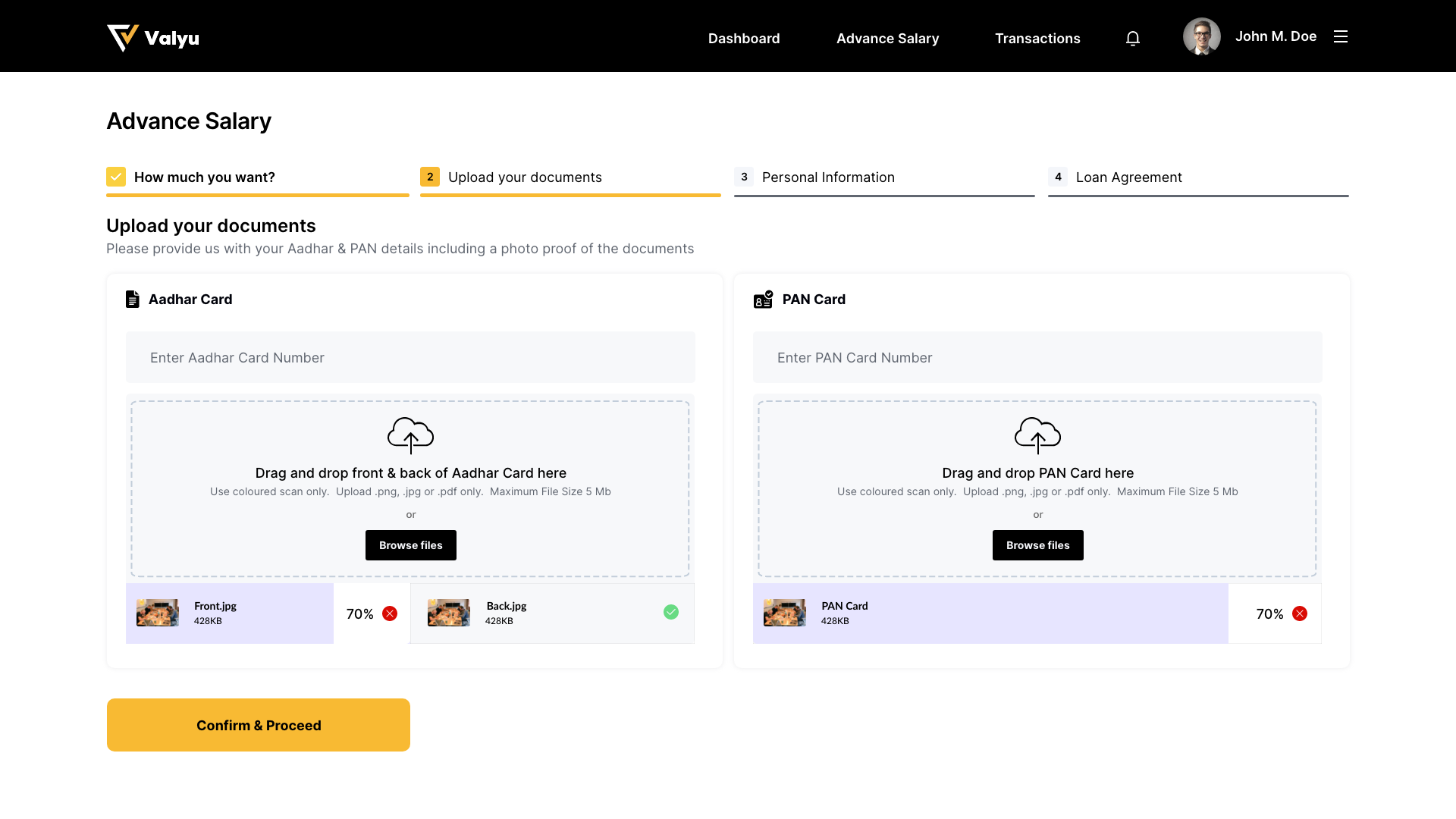
Task: Open the hamburger menu icon
Action: (1340, 36)
